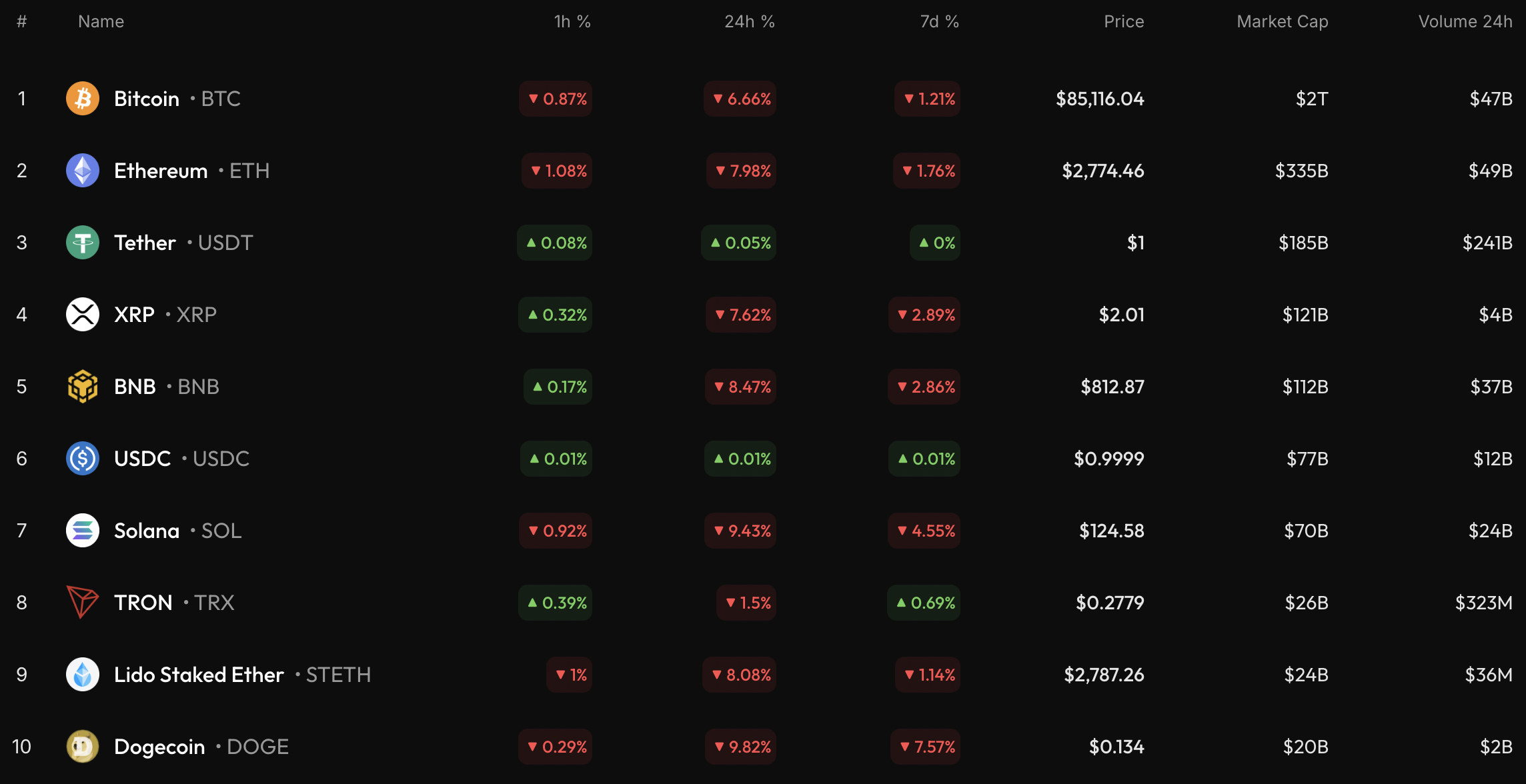Sort by the Volume 24h header
The image size is (1526, 784).
pyautogui.click(x=1465, y=22)
